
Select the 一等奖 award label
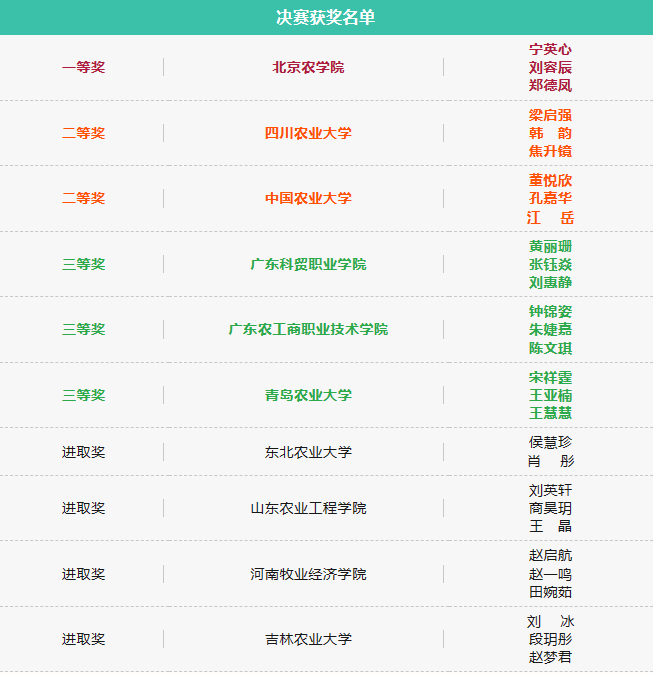coord(83,67)
